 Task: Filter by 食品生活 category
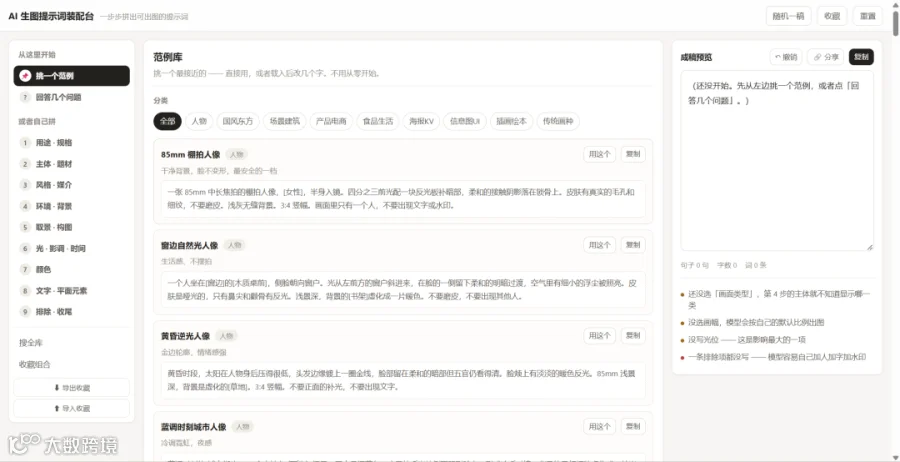click(378, 122)
